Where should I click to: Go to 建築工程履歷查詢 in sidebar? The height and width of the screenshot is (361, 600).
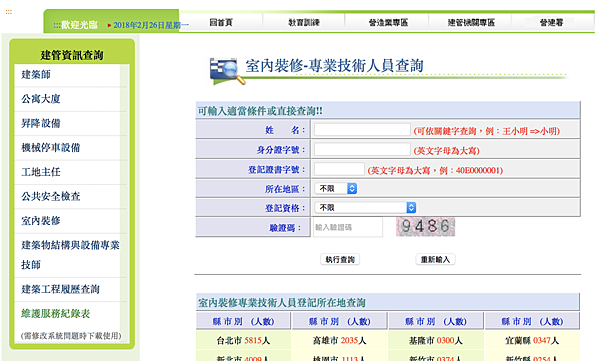tap(60, 289)
